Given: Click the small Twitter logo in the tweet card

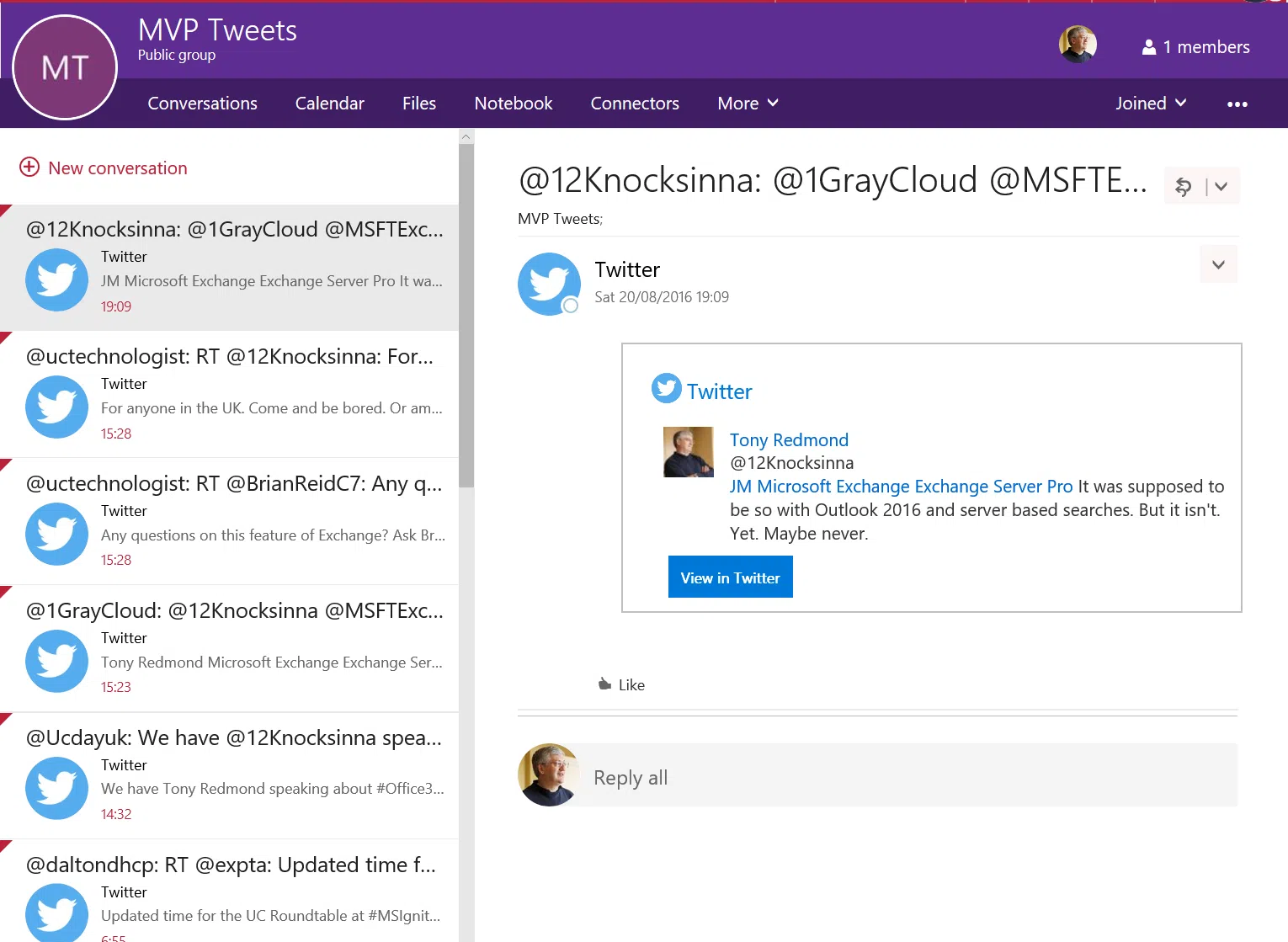Looking at the screenshot, I should pyautogui.click(x=667, y=388).
